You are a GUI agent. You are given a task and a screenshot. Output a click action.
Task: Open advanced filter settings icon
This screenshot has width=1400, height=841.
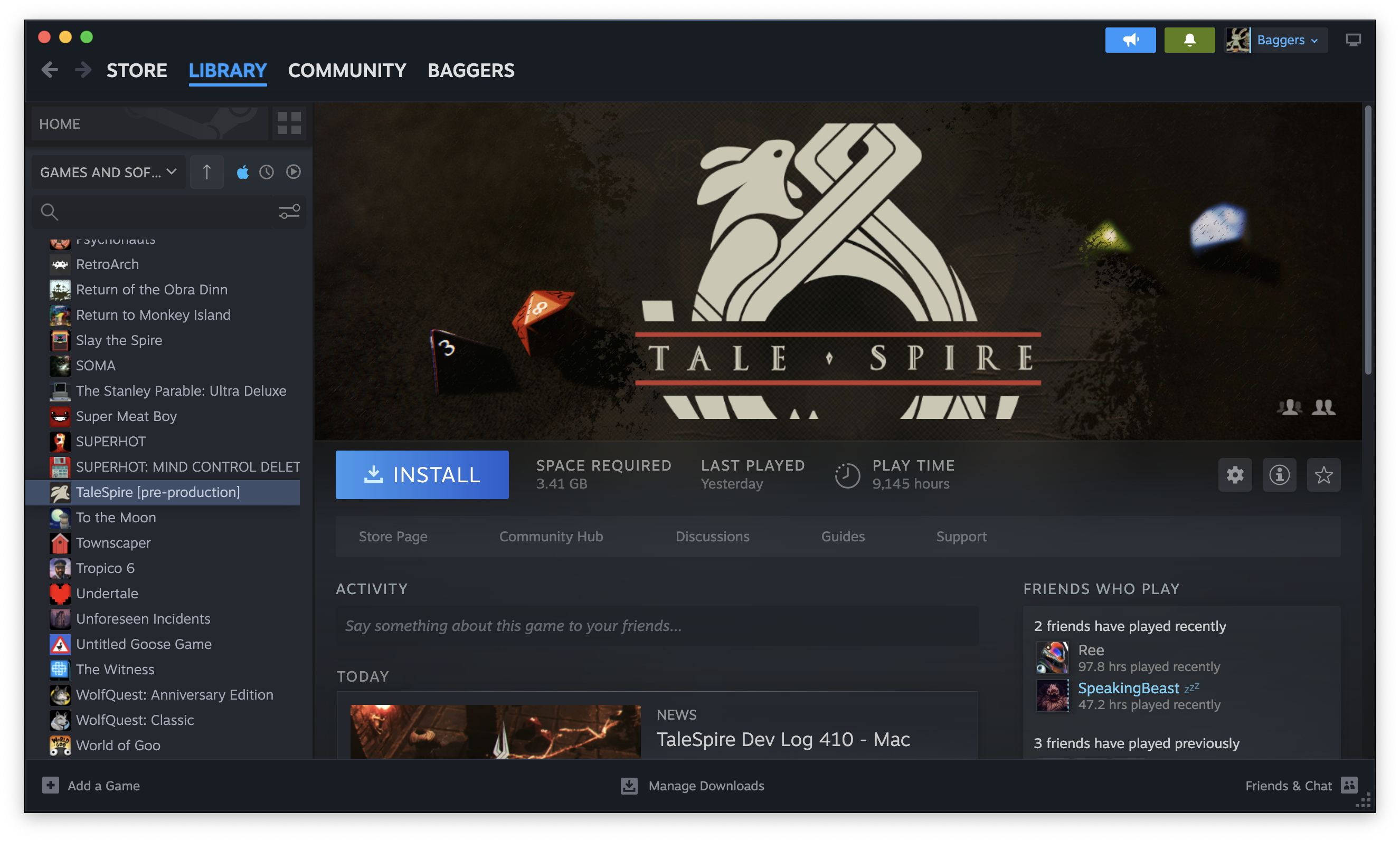pyautogui.click(x=289, y=212)
